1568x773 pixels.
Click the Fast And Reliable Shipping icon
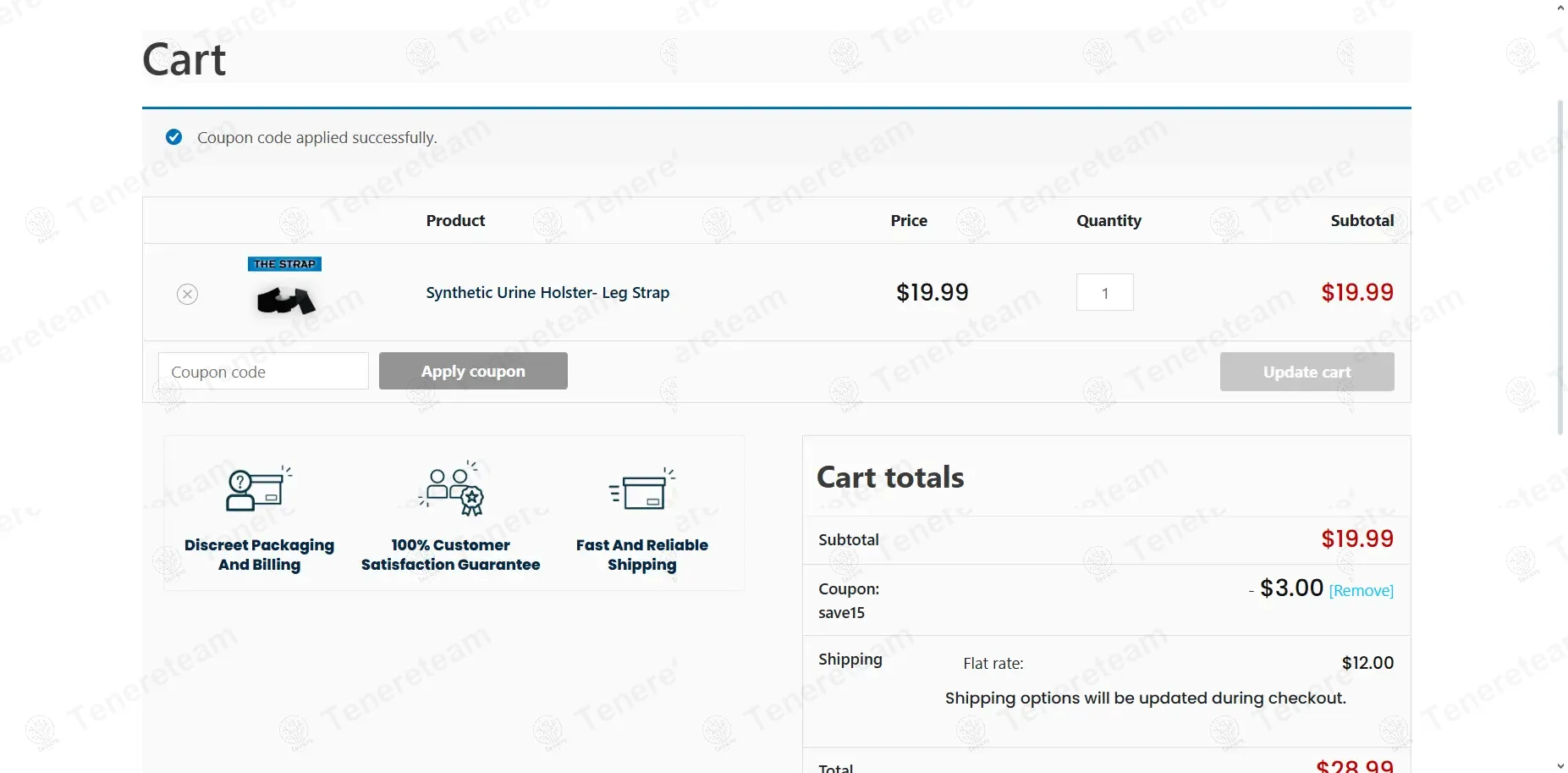(x=642, y=489)
